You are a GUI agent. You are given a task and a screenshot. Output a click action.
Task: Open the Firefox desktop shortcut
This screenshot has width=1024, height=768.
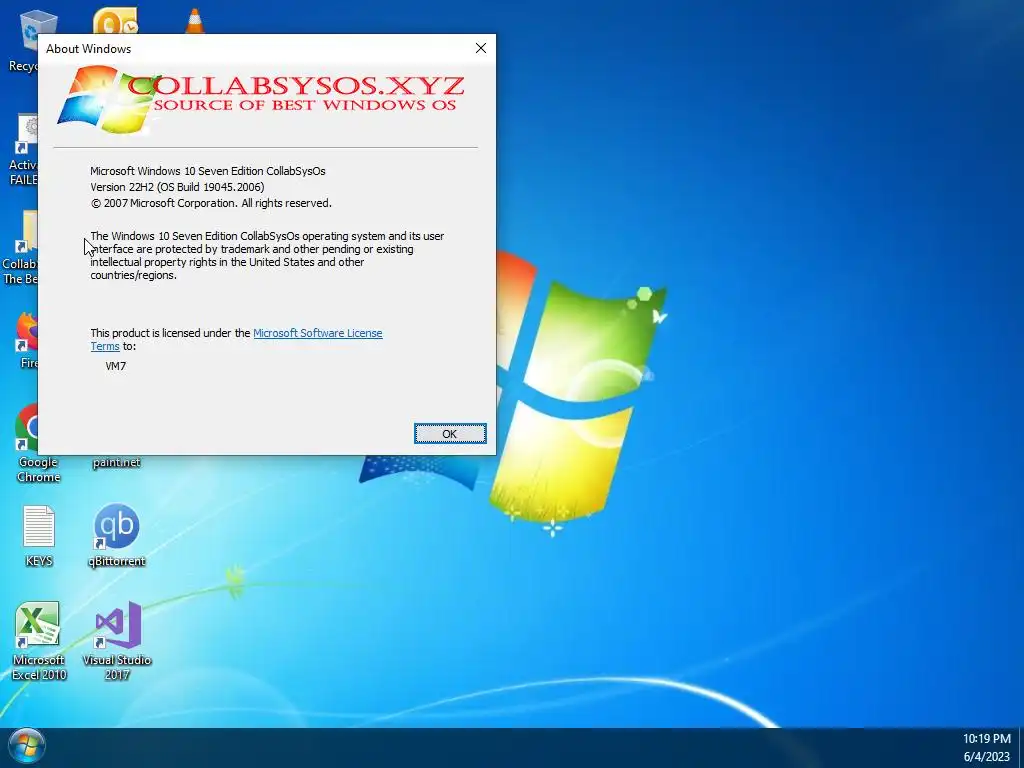pyautogui.click(x=27, y=340)
